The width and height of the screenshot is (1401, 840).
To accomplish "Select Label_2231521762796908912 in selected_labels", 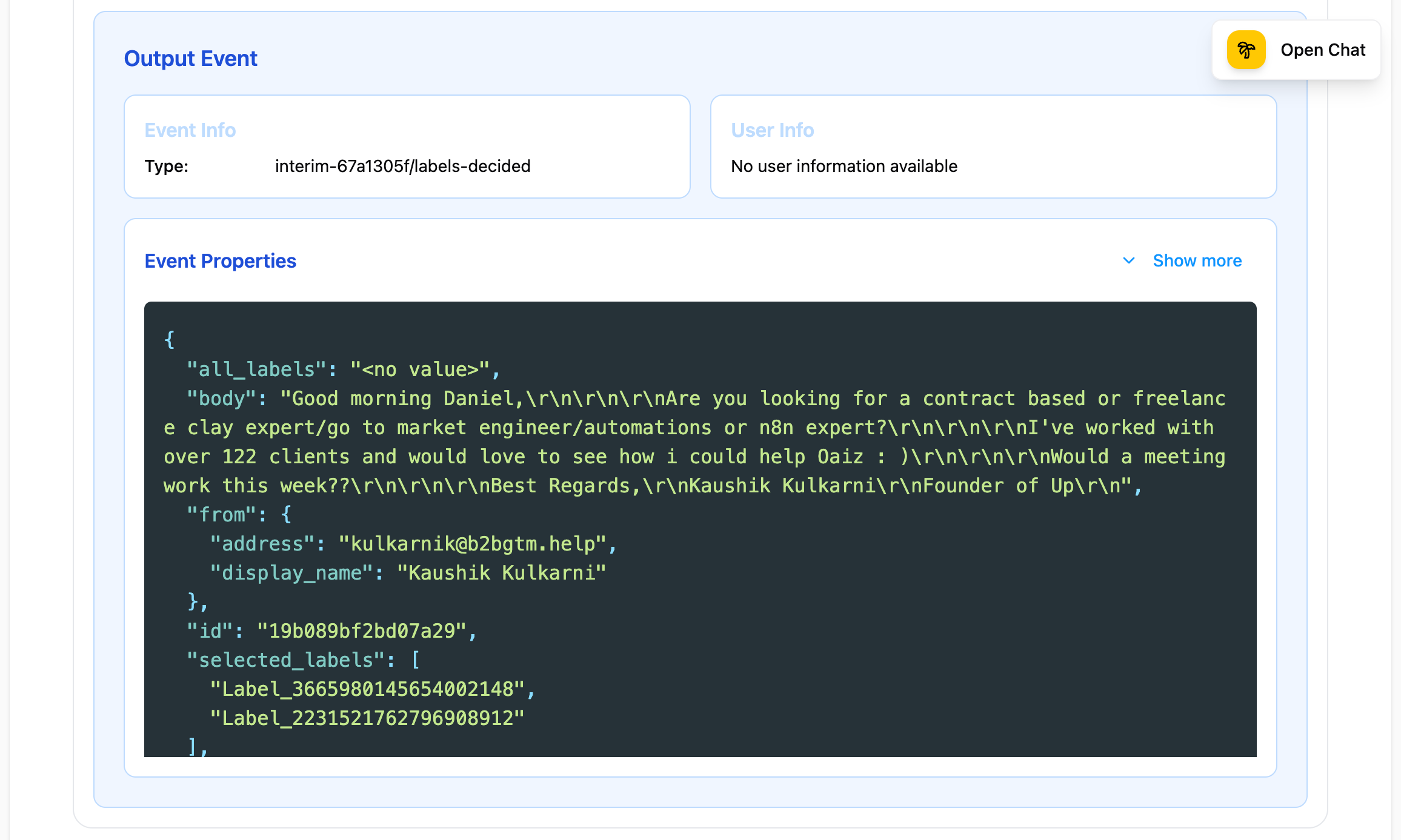I will [x=366, y=717].
